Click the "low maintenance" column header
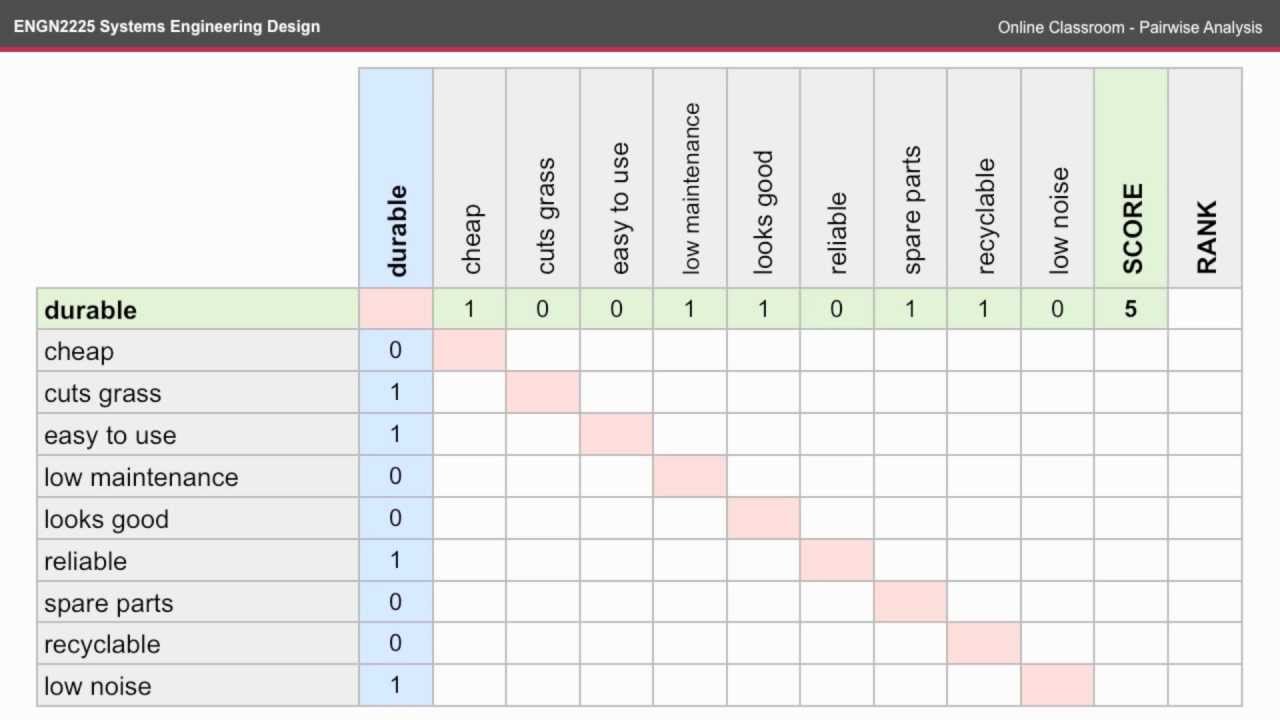The width and height of the screenshot is (1280, 720). coord(690,188)
